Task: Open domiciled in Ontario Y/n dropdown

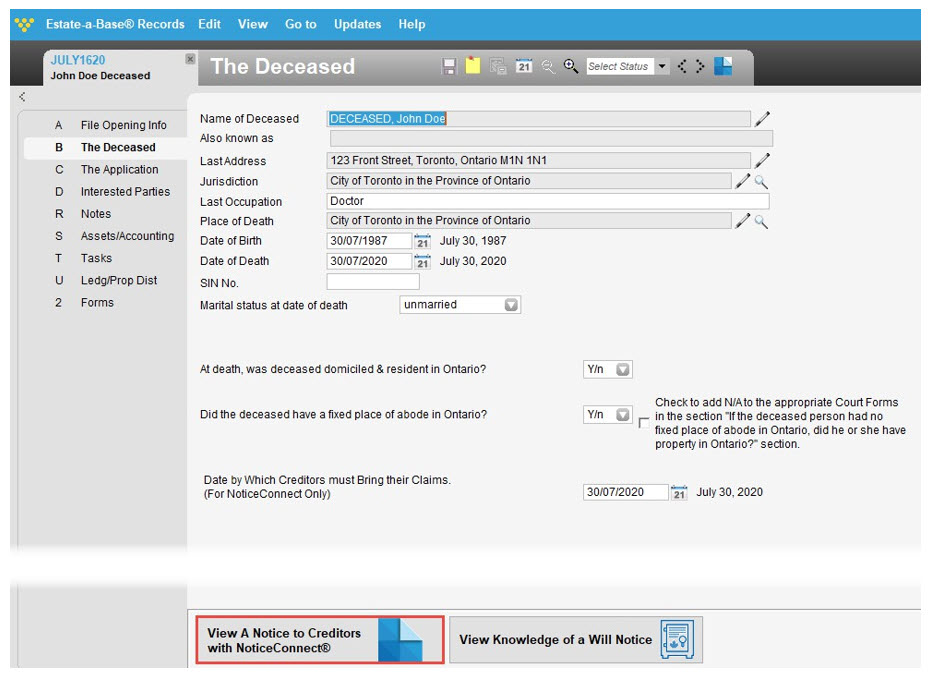Action: click(x=607, y=370)
